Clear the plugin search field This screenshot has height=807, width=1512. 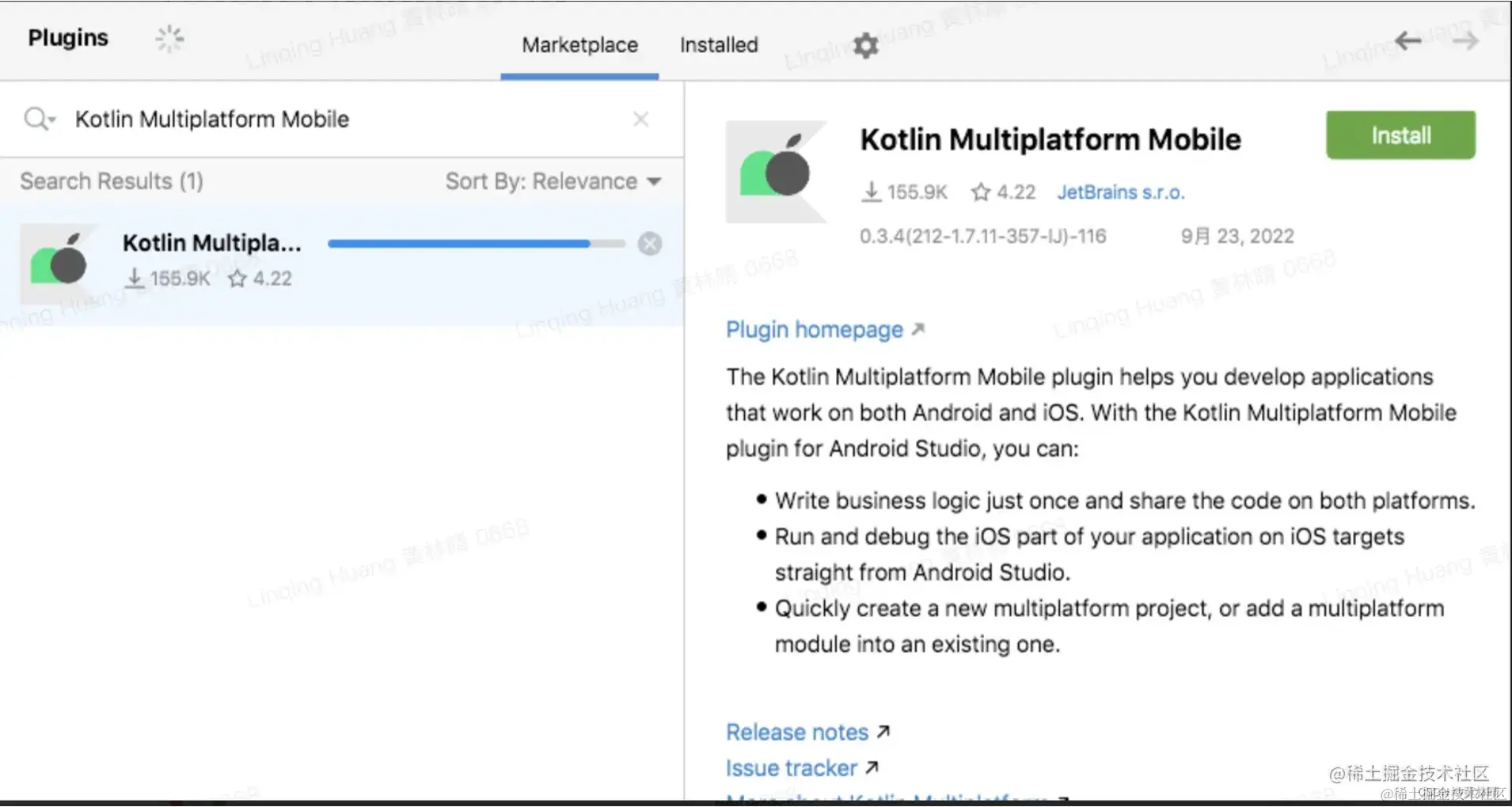coord(641,119)
